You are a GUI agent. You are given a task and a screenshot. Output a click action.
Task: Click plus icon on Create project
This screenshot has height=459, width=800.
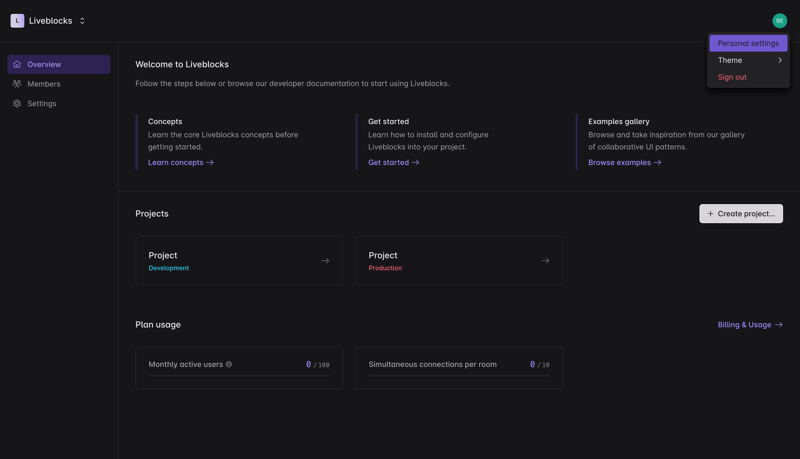(x=710, y=214)
